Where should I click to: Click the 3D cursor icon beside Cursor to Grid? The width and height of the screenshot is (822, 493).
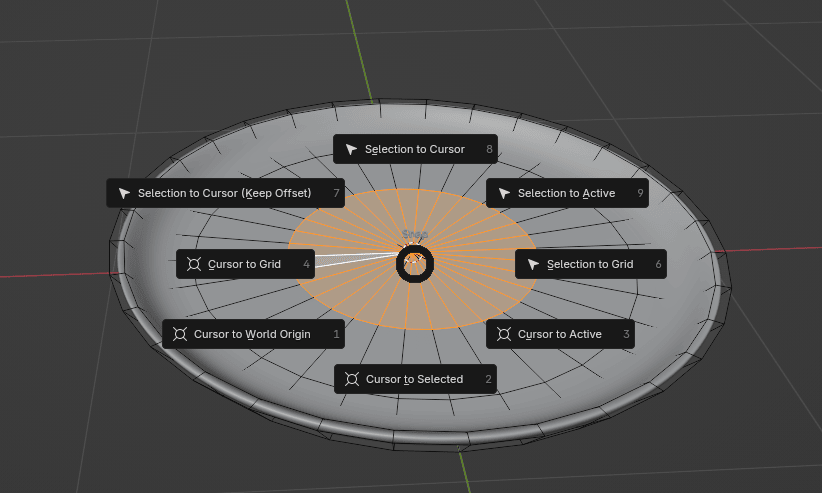[x=194, y=264]
